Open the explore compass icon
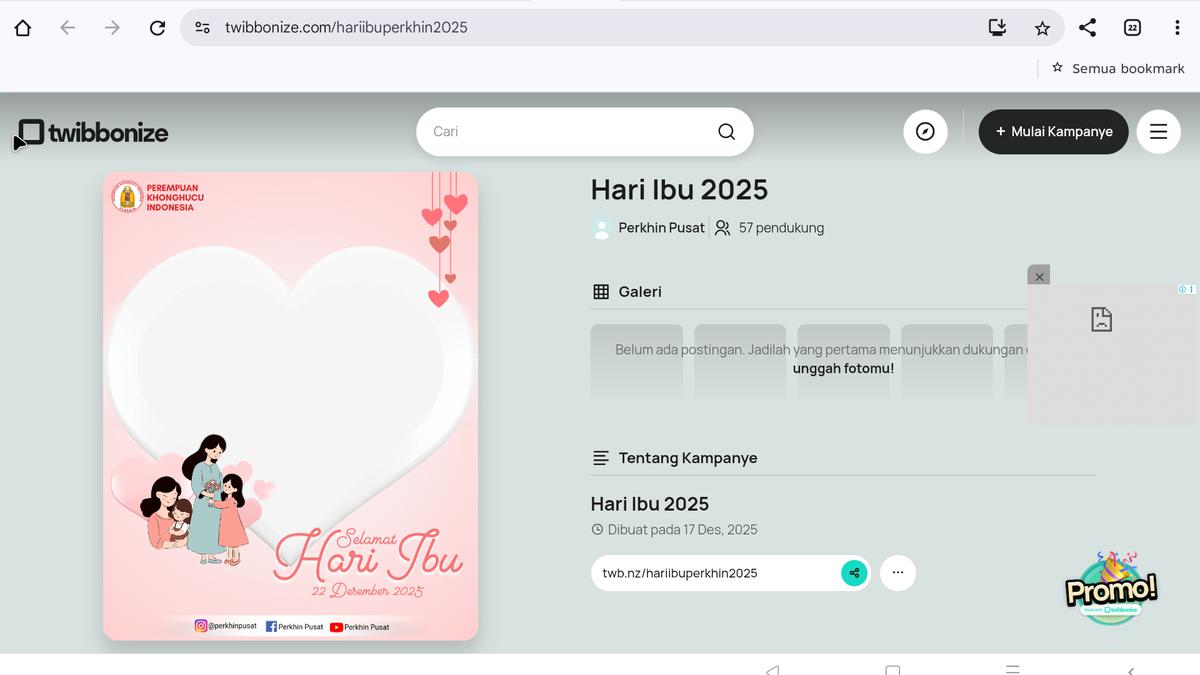 tap(925, 131)
